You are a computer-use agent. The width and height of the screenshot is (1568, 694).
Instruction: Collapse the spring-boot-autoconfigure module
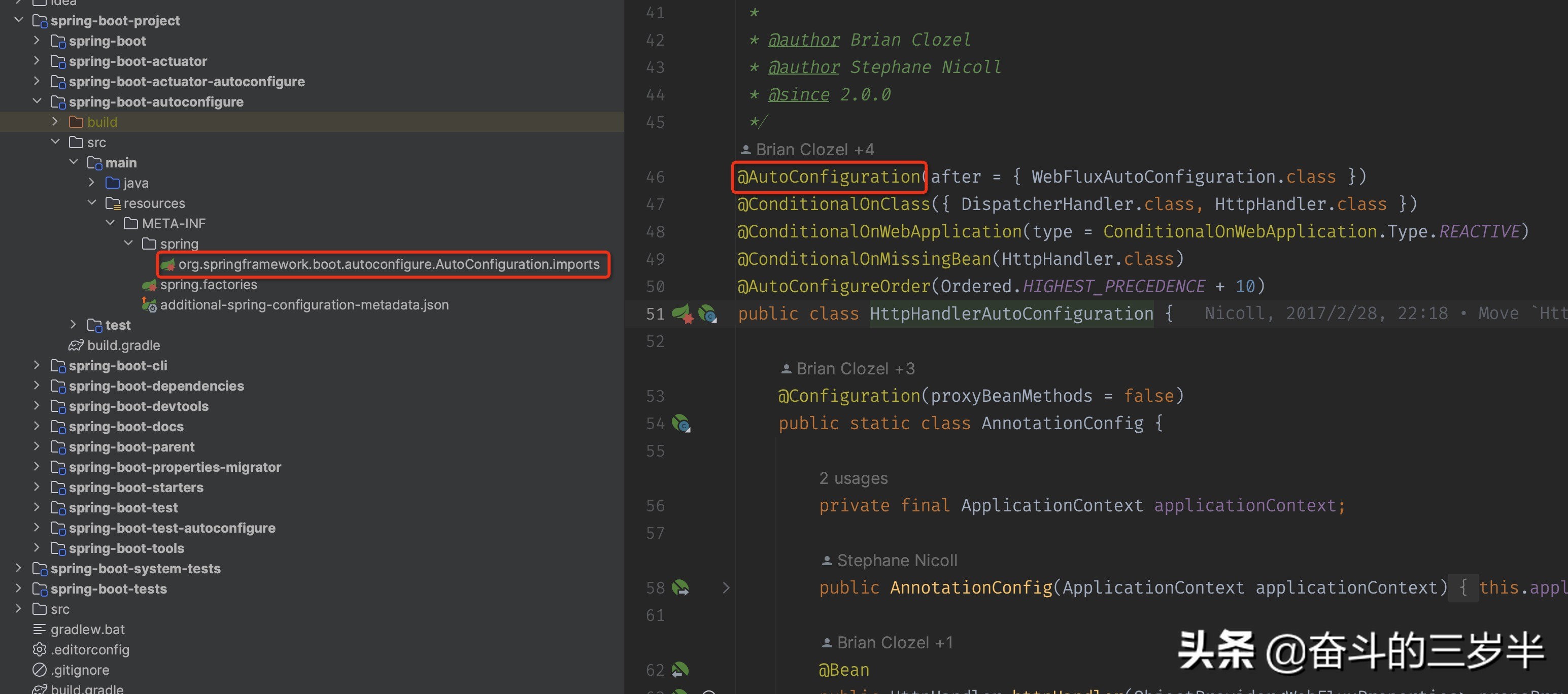coord(37,101)
